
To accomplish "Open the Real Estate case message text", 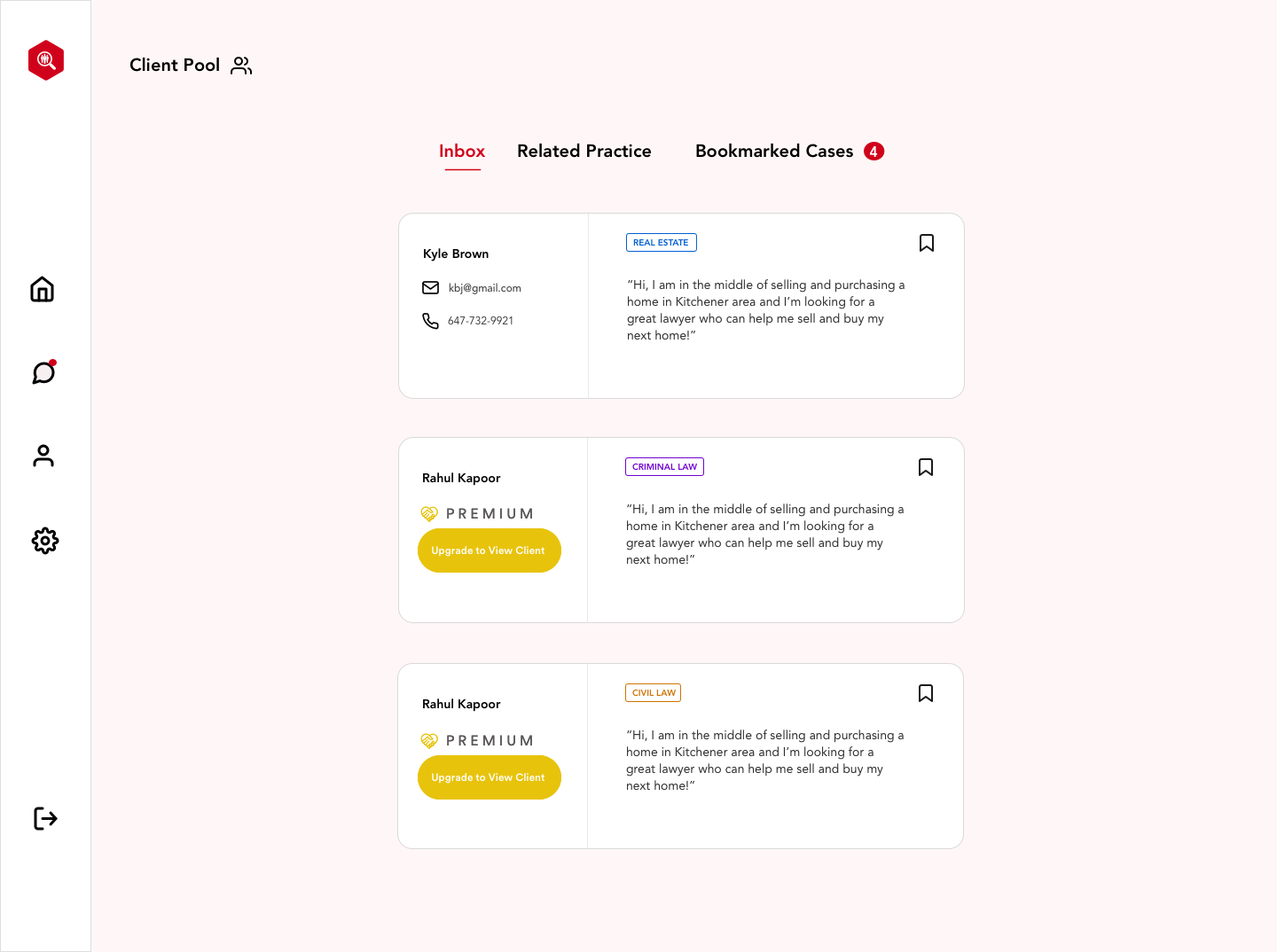I will (765, 310).
